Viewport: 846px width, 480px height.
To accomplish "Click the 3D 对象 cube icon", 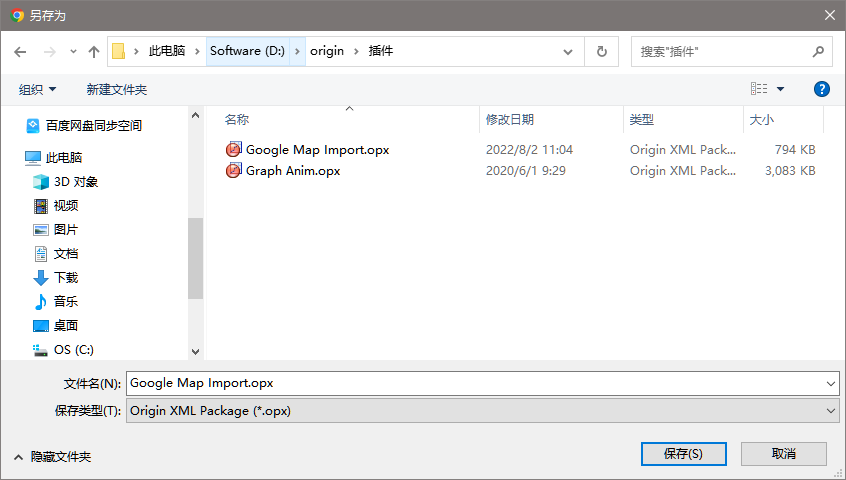I will [x=40, y=182].
